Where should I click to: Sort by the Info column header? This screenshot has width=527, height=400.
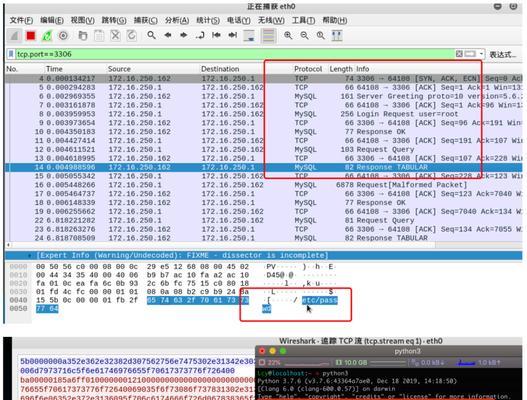point(362,69)
